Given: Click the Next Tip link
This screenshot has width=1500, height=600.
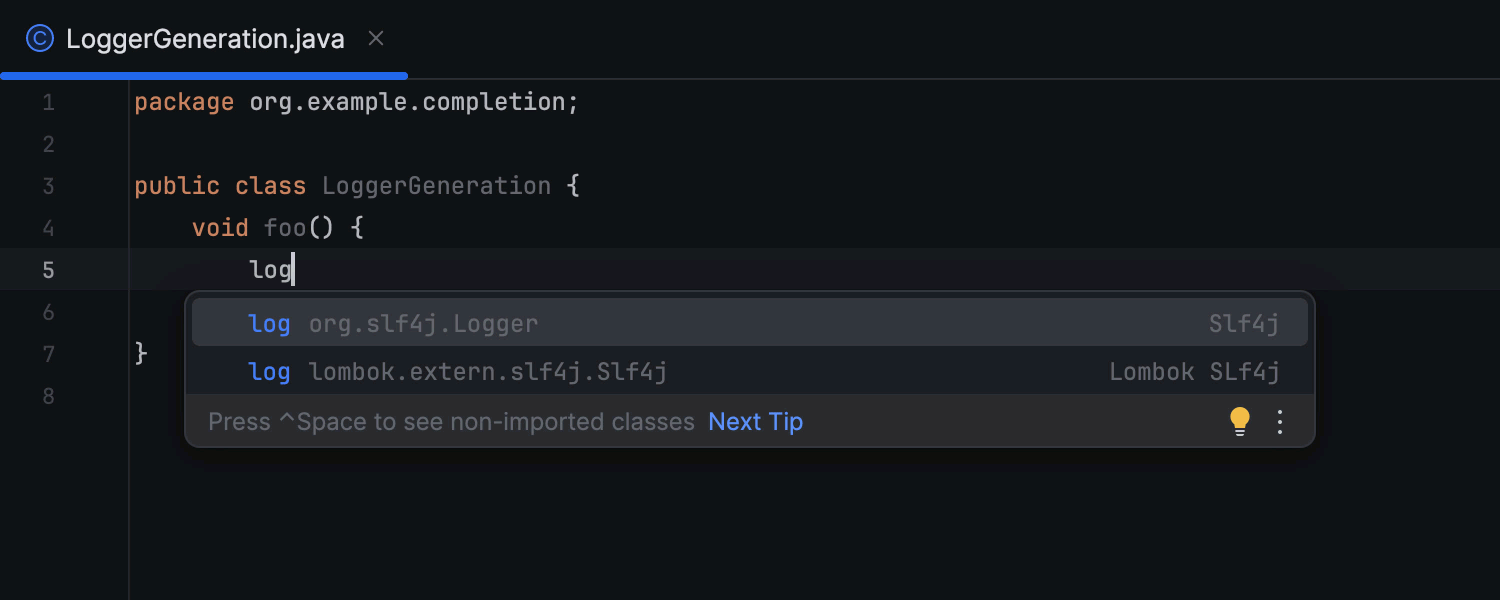Looking at the screenshot, I should 755,422.
